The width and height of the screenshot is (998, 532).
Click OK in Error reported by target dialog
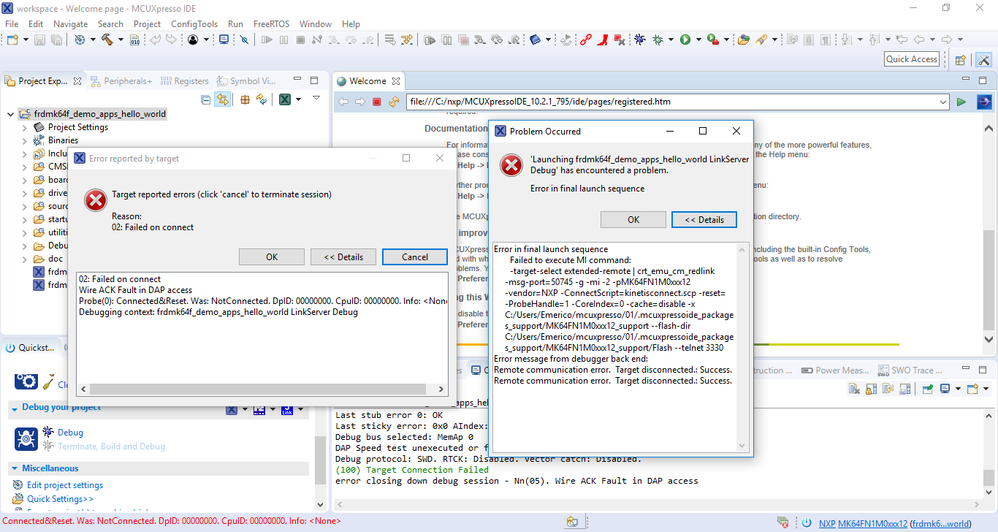(272, 257)
